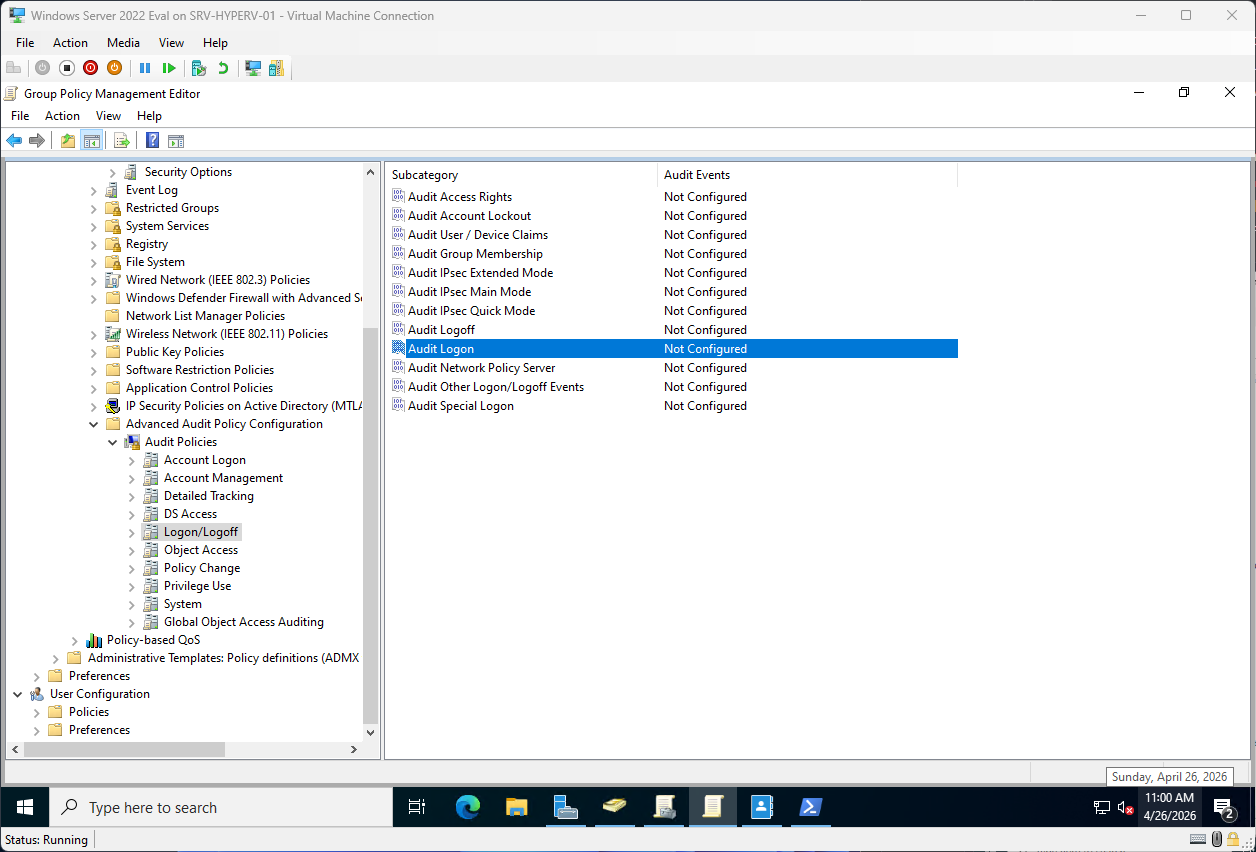The height and width of the screenshot is (852, 1256).
Task: Click the IP Security Policies tree icon
Action: [113, 406]
